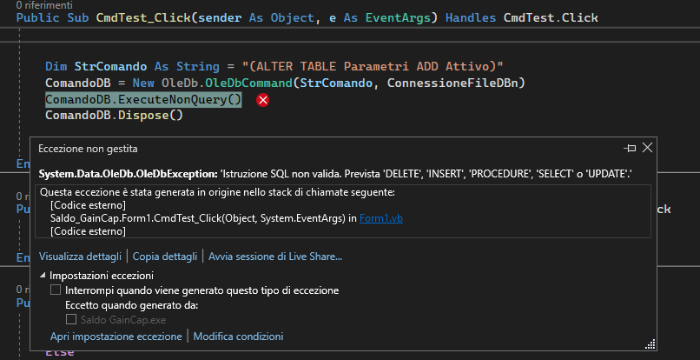Click the '0 riferimenti' CodeLens above CmdTest_Click
Screen dimensions: 700x360
pyautogui.click(x=44, y=5)
